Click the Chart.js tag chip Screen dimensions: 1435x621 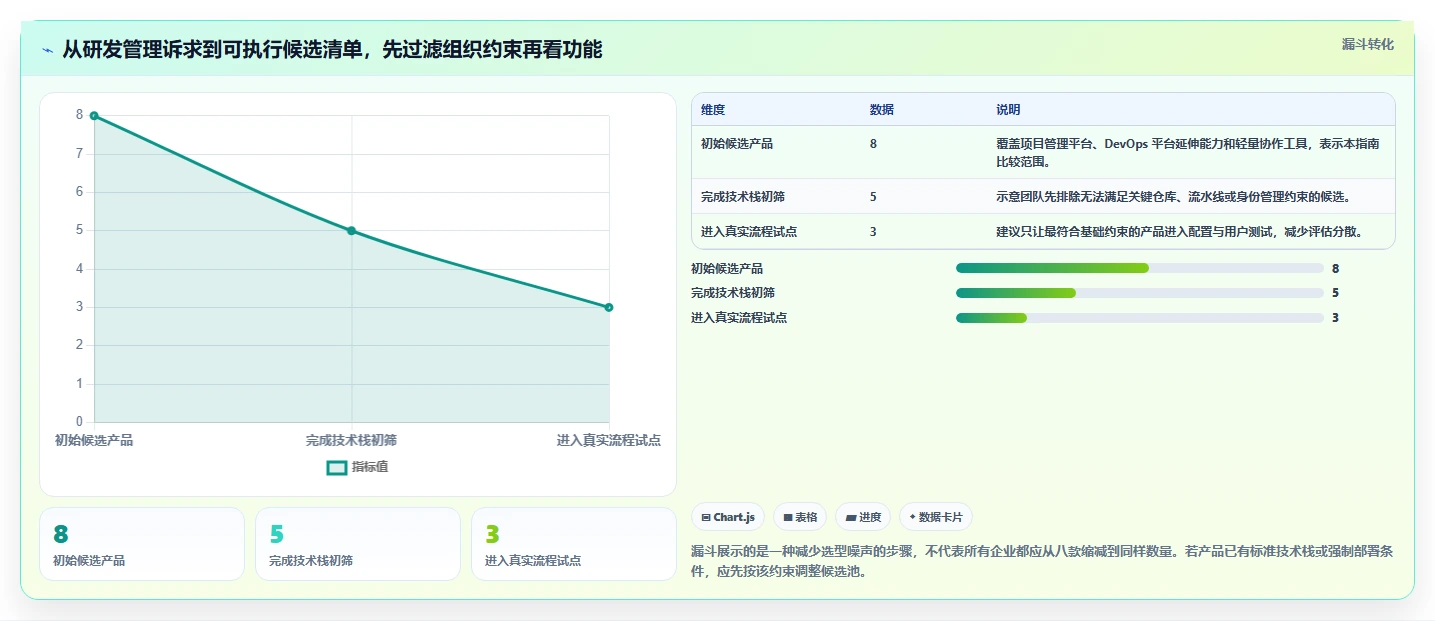(728, 517)
